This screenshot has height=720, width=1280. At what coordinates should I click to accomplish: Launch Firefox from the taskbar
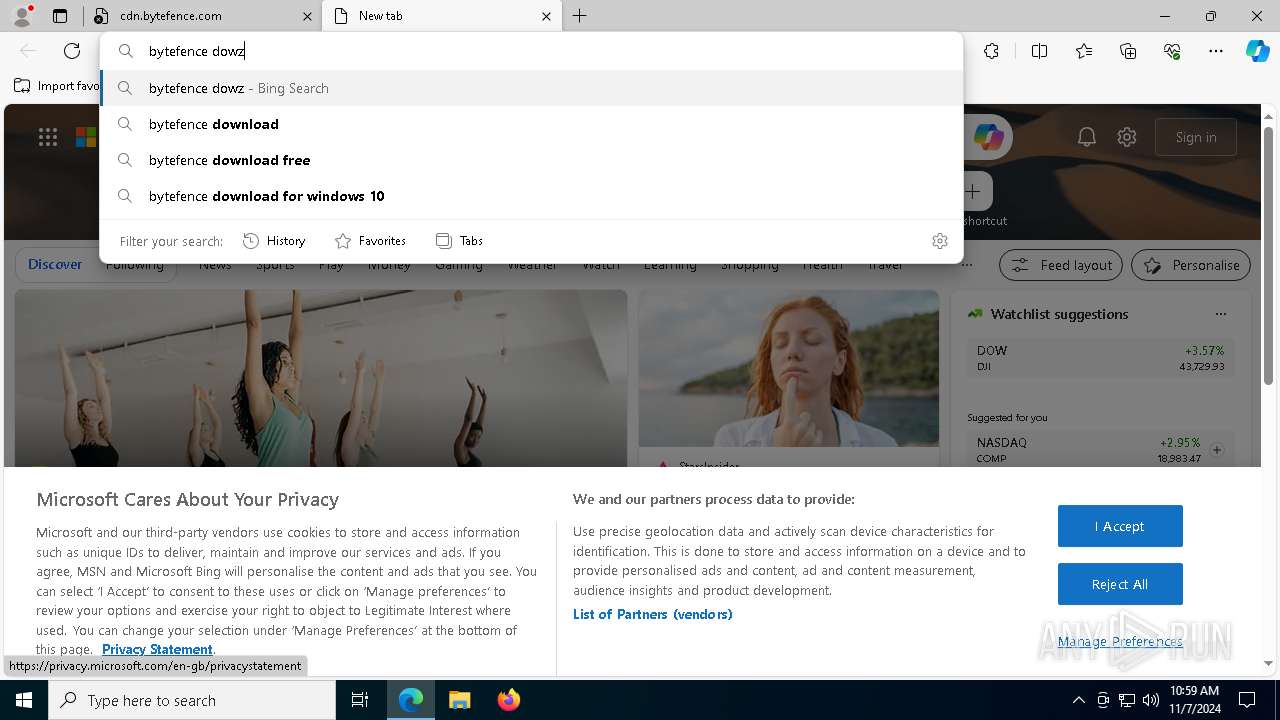(508, 700)
